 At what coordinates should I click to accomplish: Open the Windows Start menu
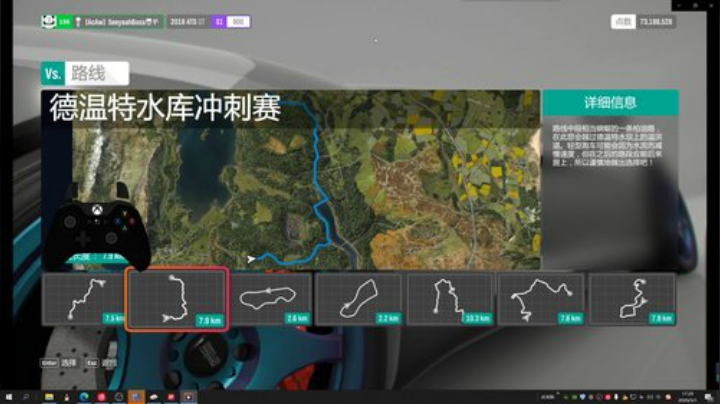(x=9, y=397)
